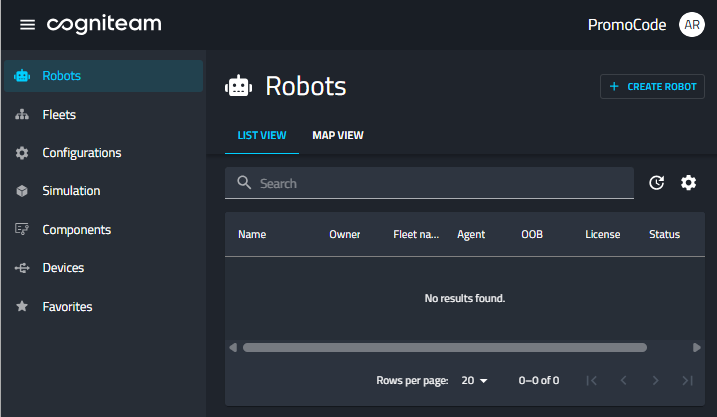Sort by the Owner column header

[x=345, y=234]
